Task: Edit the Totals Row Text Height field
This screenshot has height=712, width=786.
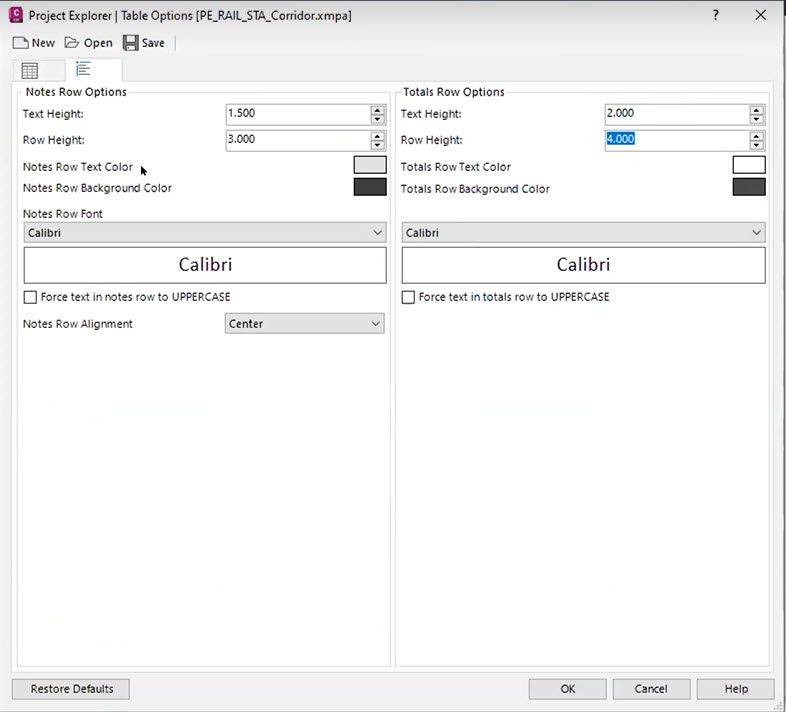Action: (677, 114)
